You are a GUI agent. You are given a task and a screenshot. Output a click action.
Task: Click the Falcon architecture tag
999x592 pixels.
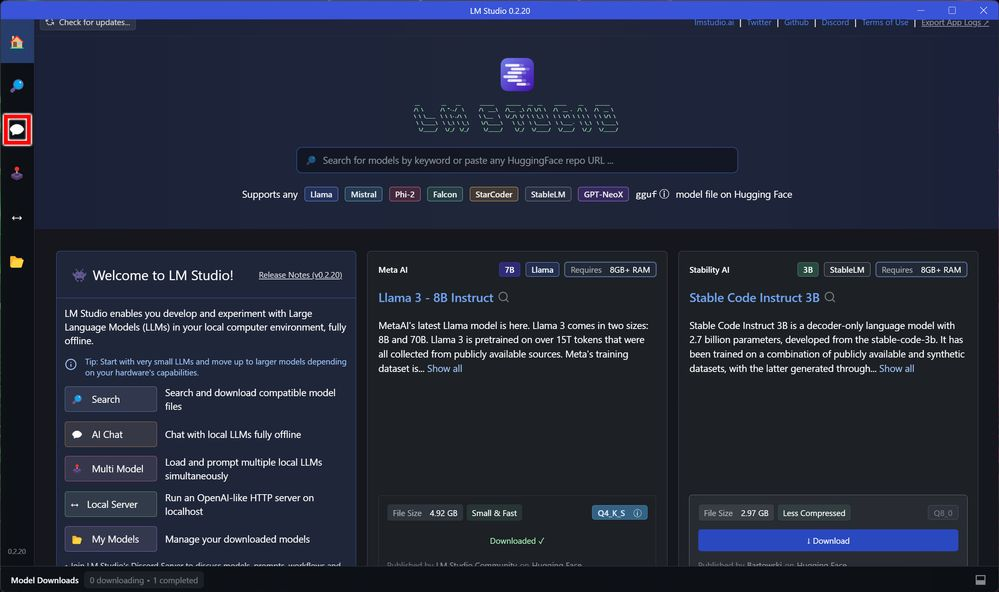tap(445, 194)
